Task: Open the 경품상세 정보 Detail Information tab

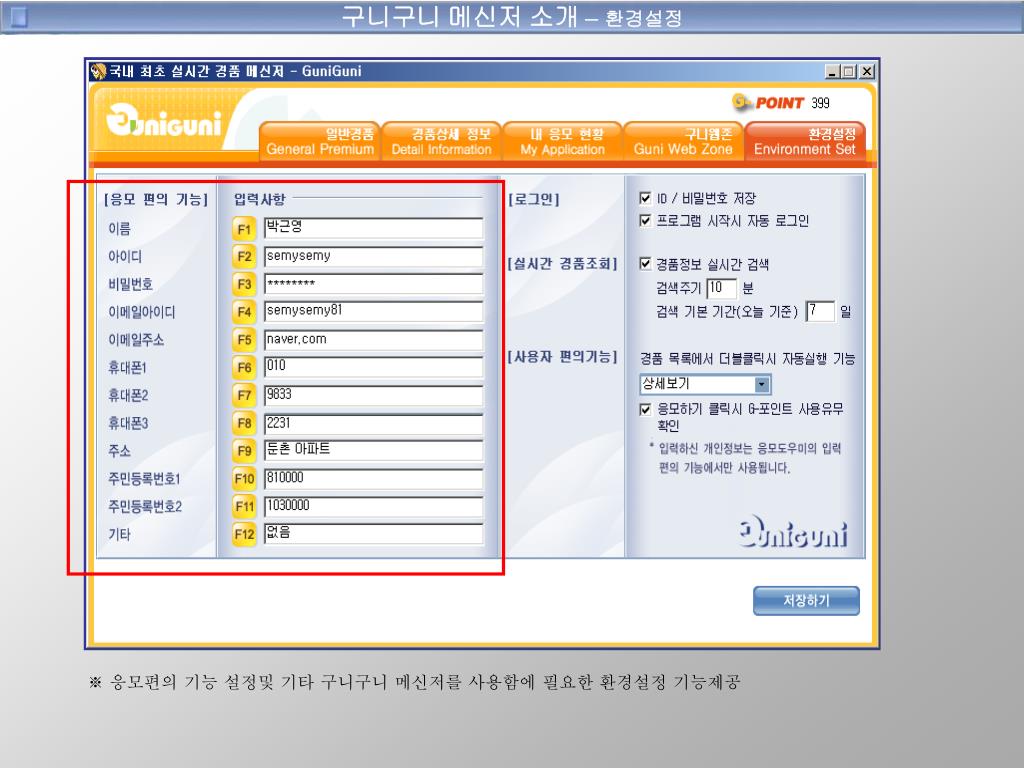Action: point(441,141)
